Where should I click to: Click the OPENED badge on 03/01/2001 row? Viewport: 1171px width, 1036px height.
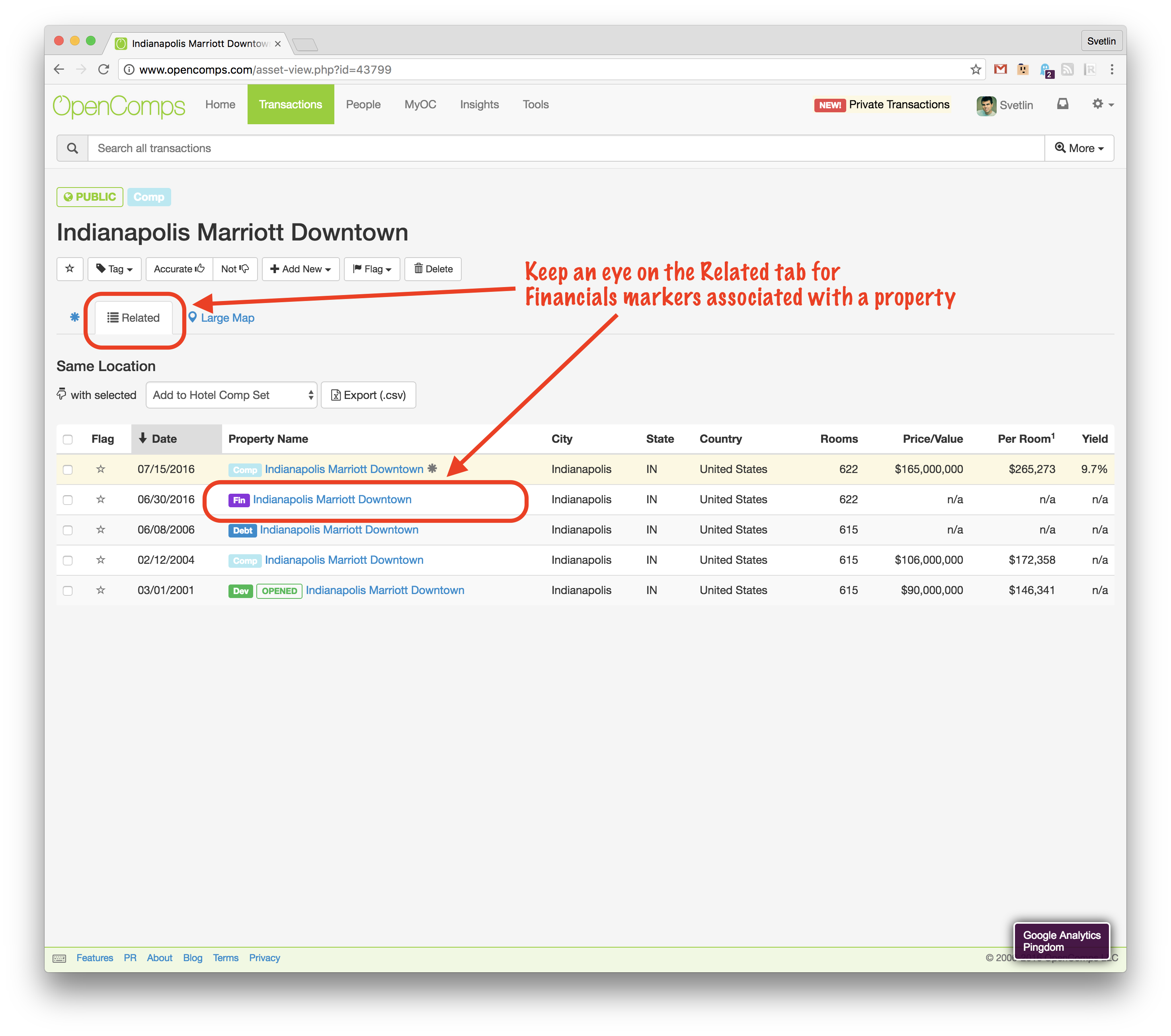pyautogui.click(x=279, y=591)
